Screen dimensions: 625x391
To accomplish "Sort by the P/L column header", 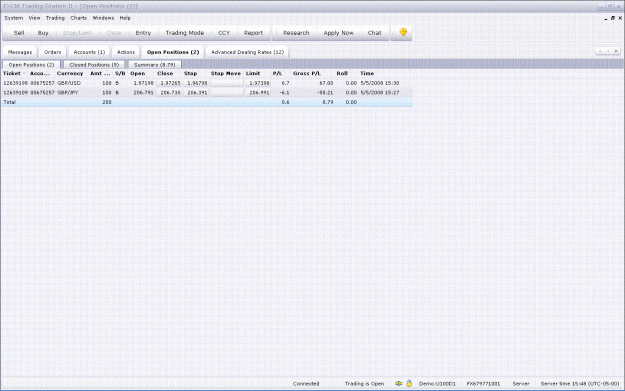I will click(x=277, y=73).
